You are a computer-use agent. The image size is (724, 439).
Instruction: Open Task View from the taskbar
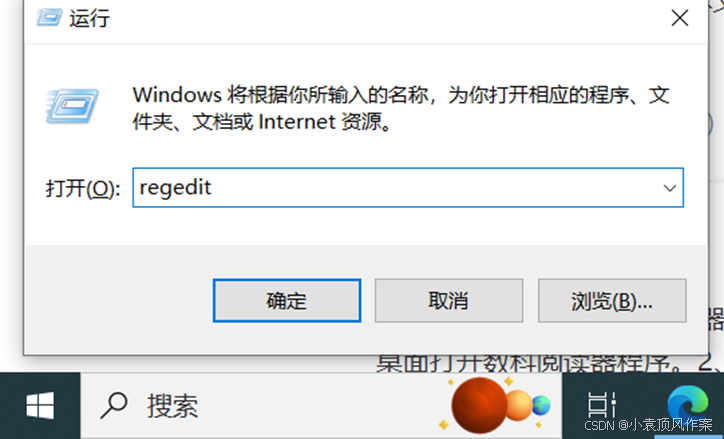602,405
